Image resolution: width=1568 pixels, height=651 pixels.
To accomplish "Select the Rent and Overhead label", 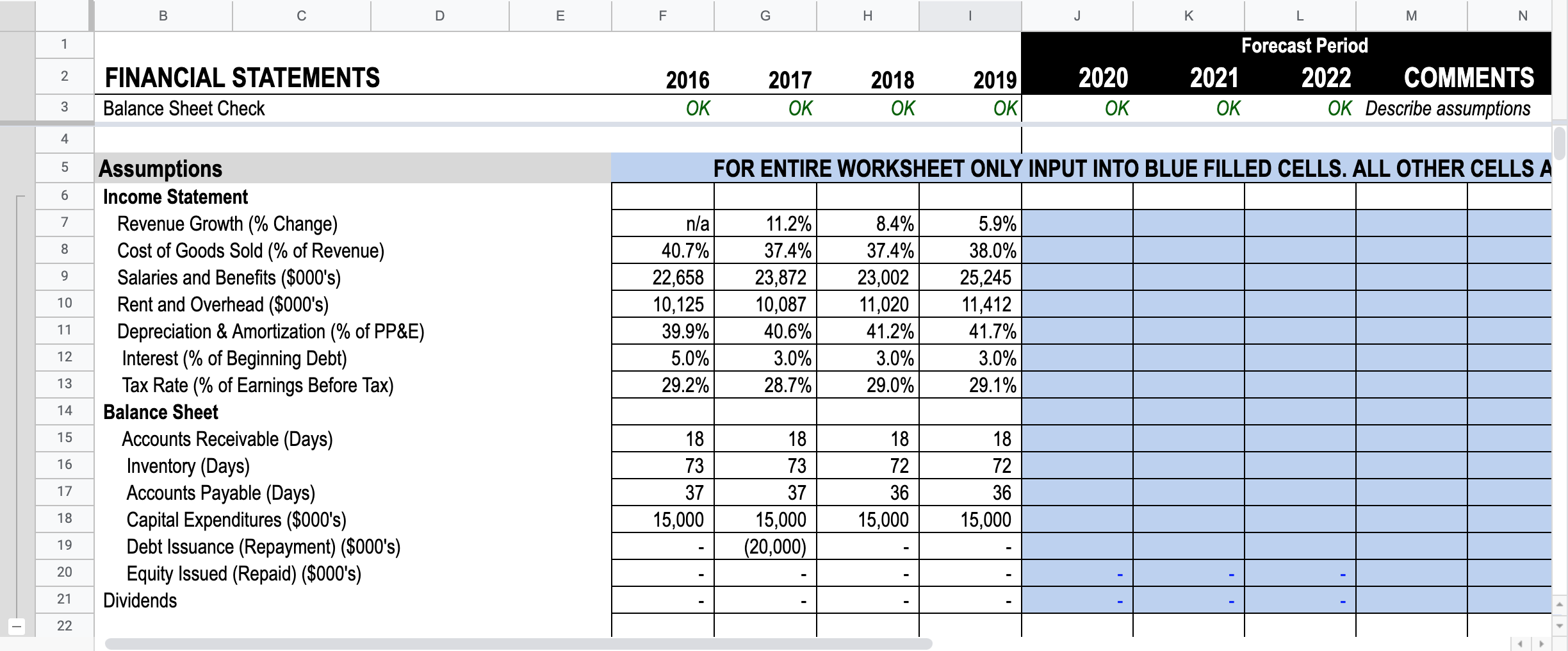I will click(x=222, y=304).
